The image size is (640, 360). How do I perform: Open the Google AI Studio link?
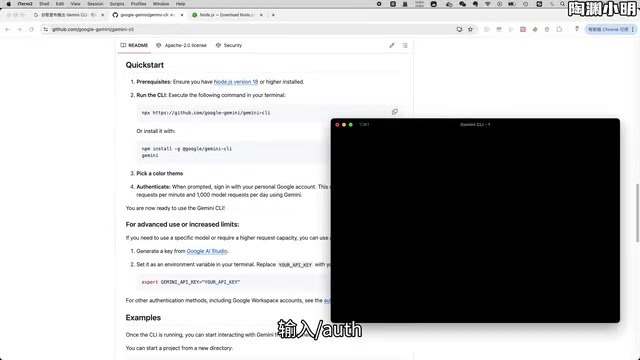tap(207, 251)
